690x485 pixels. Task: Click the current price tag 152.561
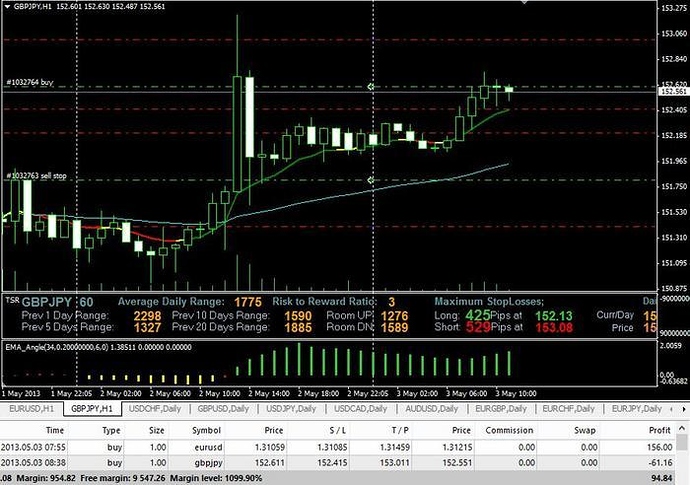673,92
